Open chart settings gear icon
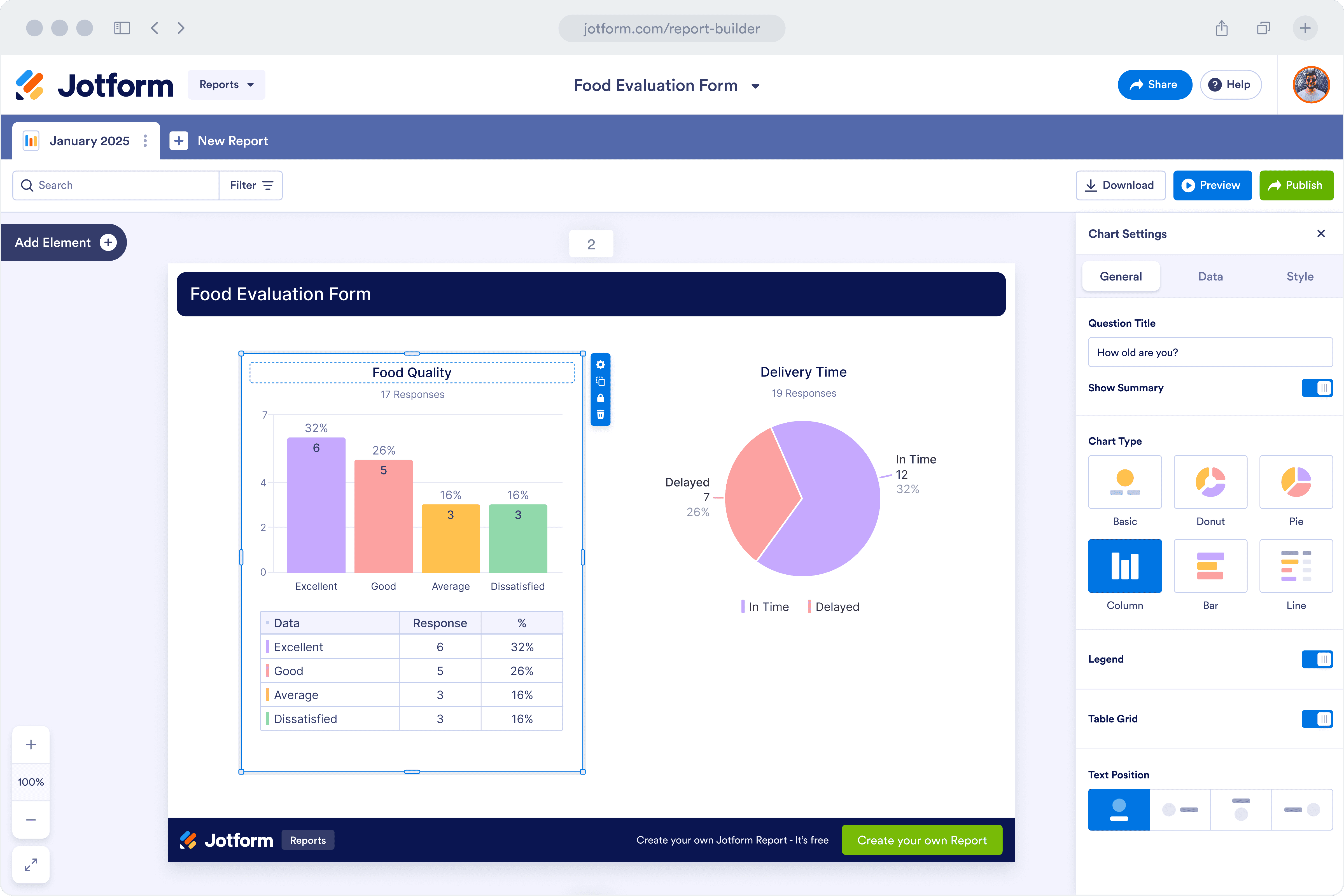This screenshot has width=1344, height=896. 600,364
